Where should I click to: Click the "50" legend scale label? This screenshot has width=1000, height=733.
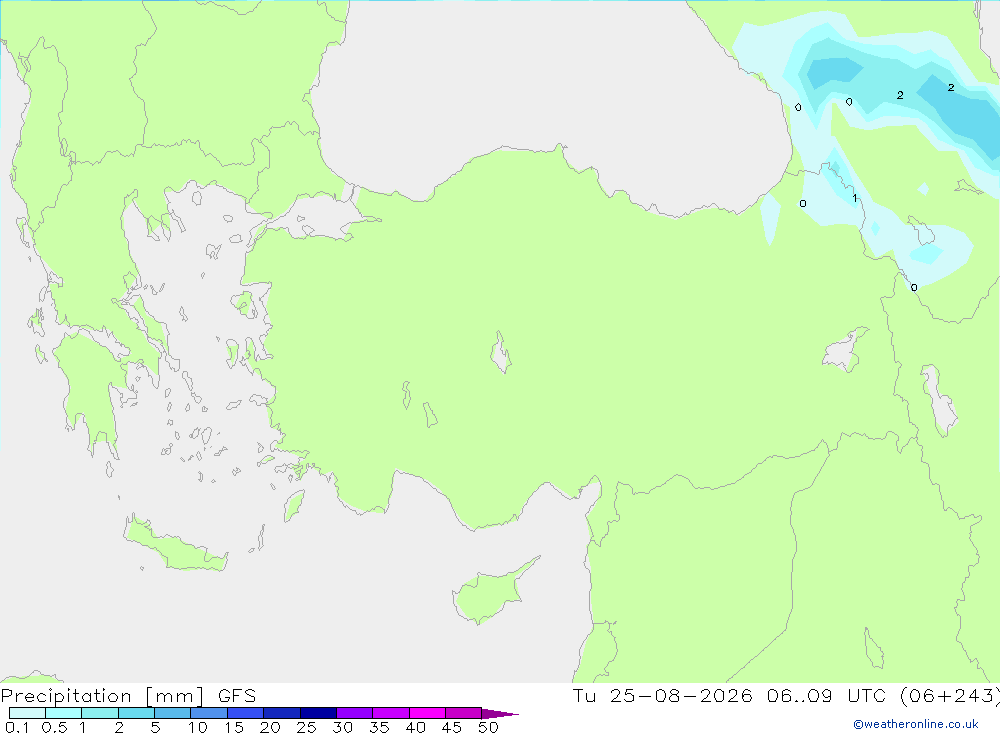click(x=488, y=727)
